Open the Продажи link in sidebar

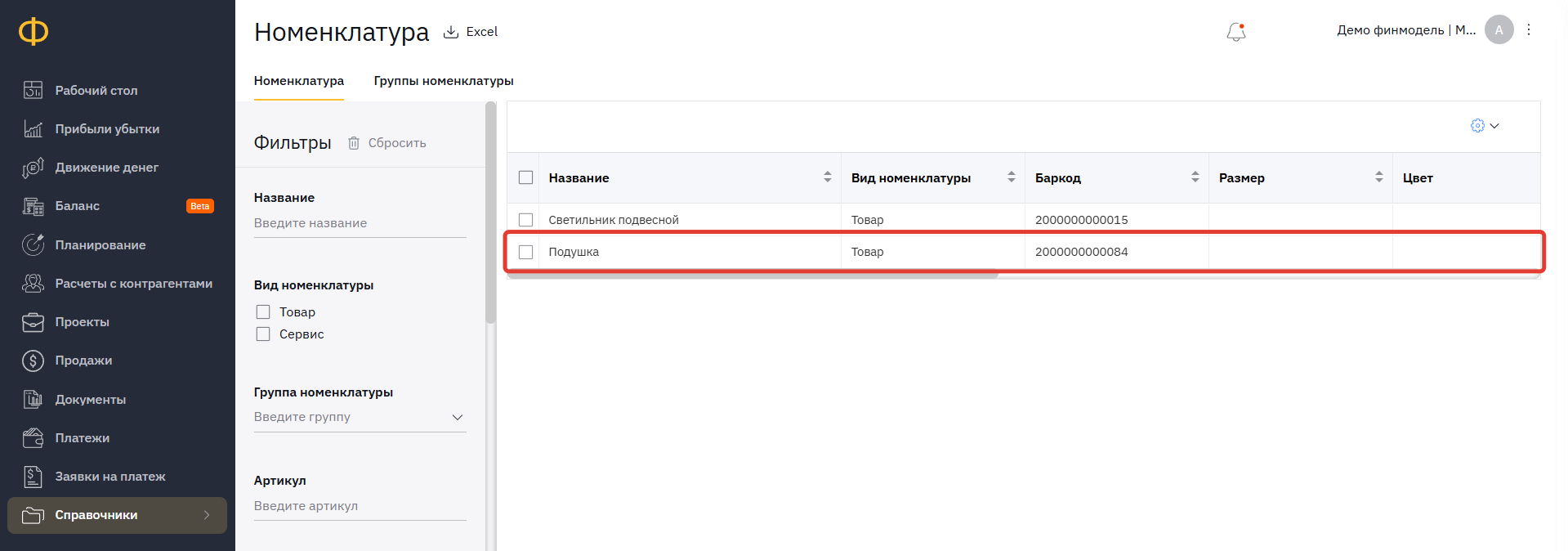[83, 361]
